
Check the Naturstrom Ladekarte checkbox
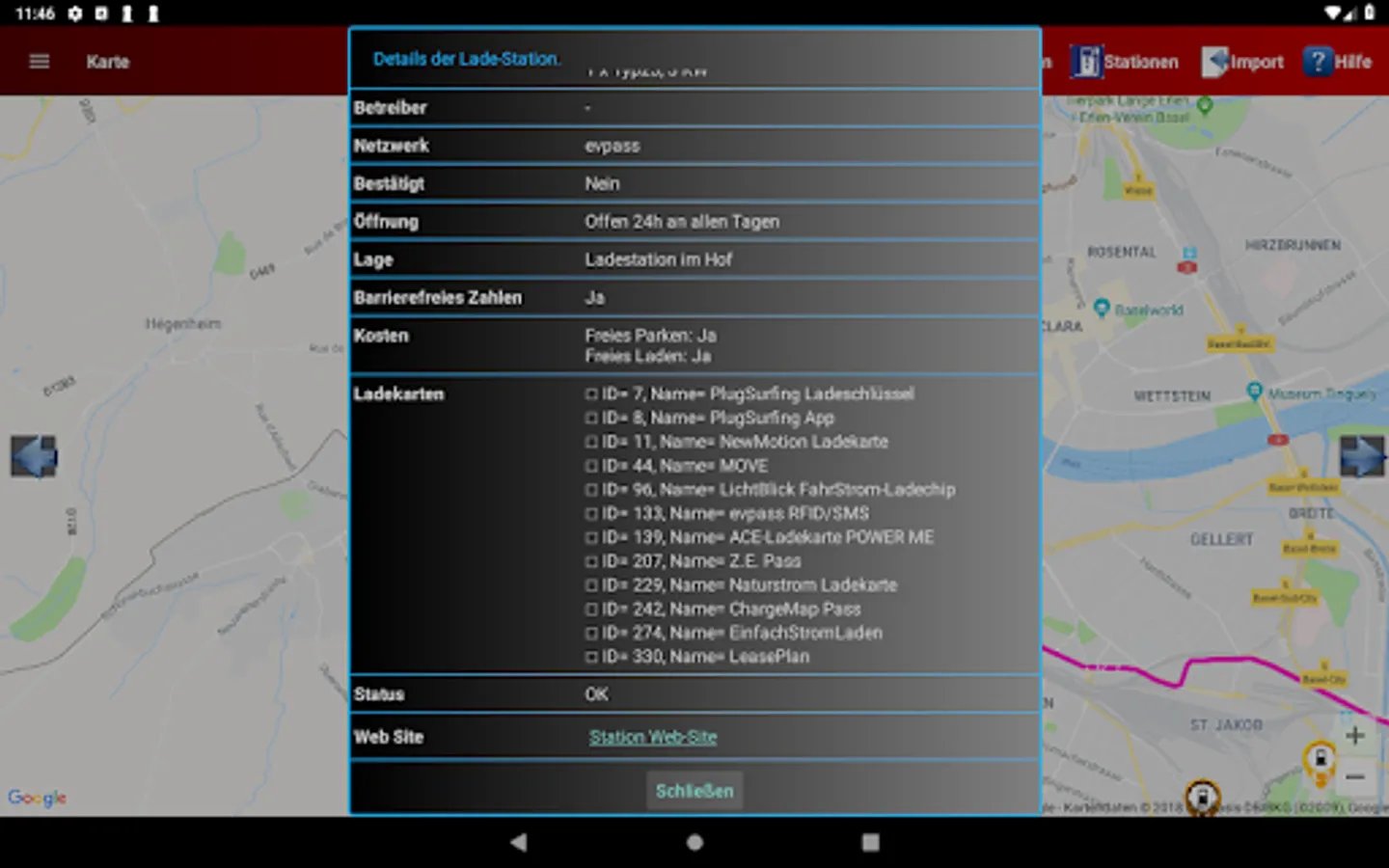point(591,585)
